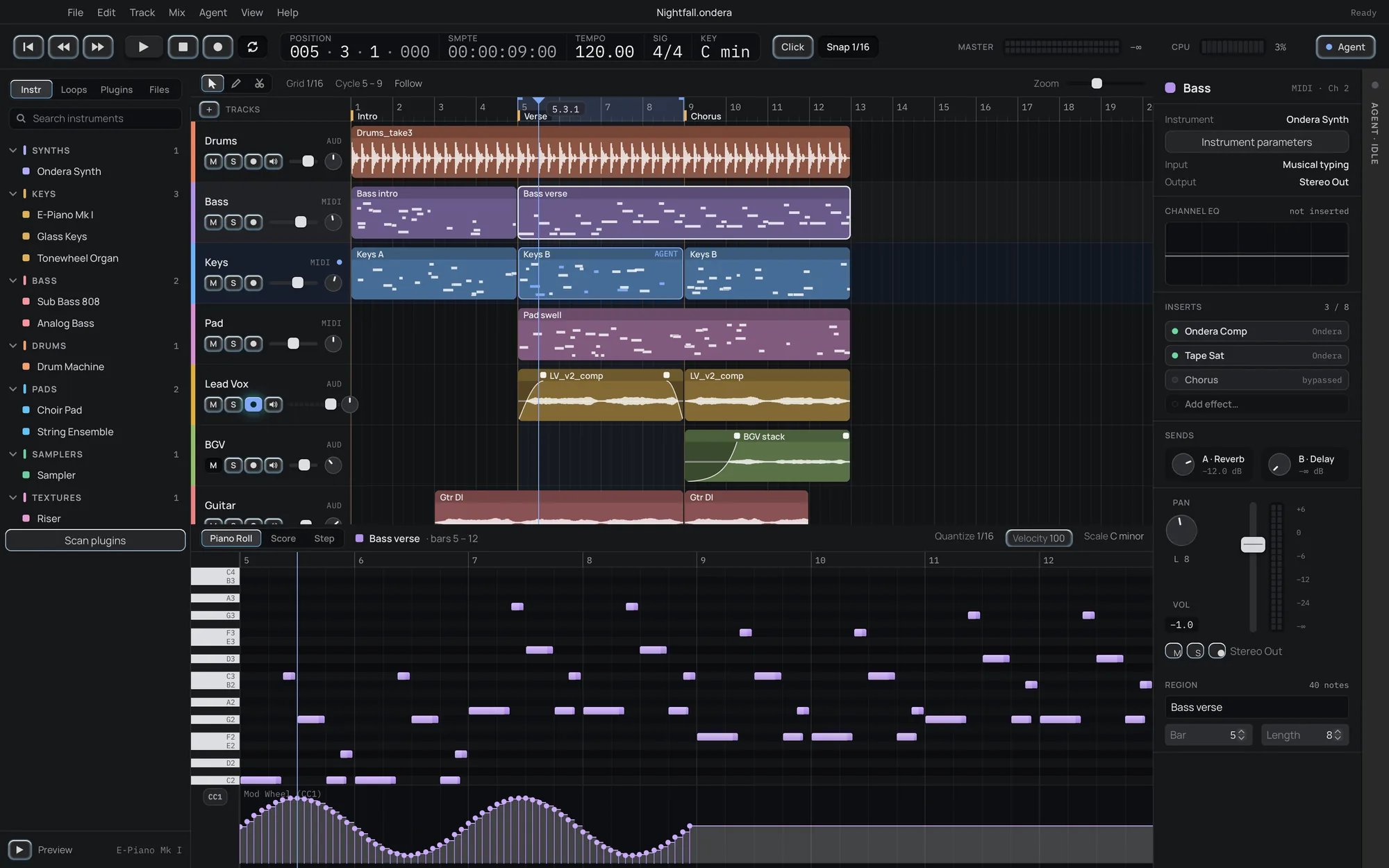Open the Mix menu
The width and height of the screenshot is (1389, 868).
[x=177, y=12]
